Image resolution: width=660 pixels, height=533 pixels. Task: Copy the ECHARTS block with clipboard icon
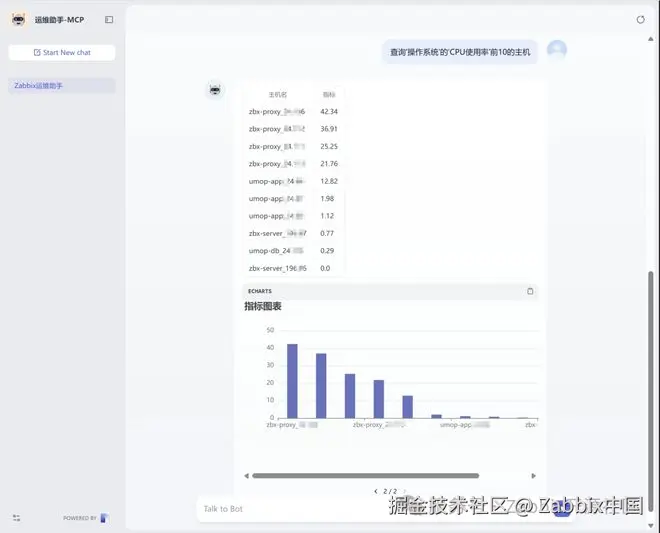[530, 291]
